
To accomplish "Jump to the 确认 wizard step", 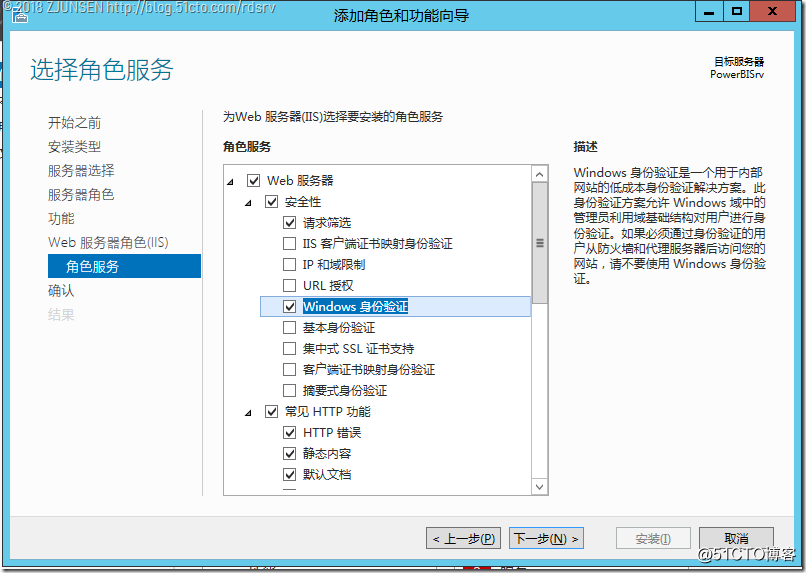I will click(x=61, y=290).
